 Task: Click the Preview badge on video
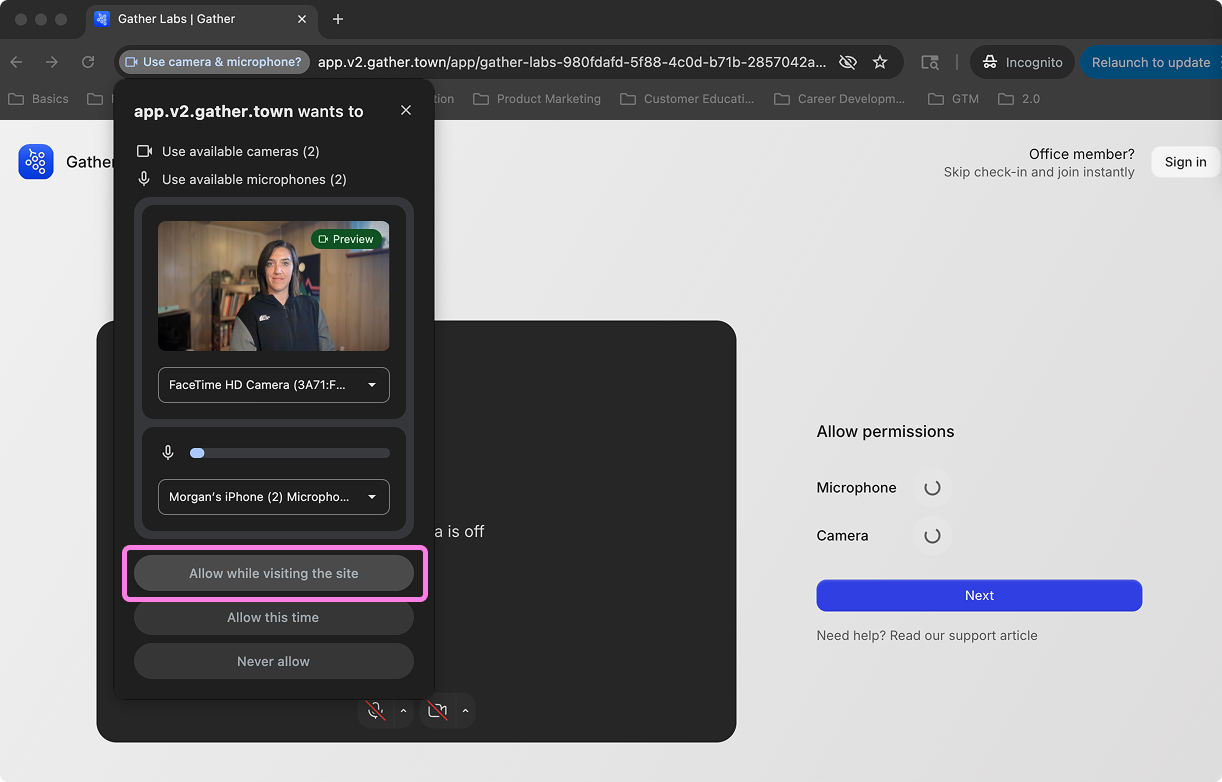[x=346, y=239]
